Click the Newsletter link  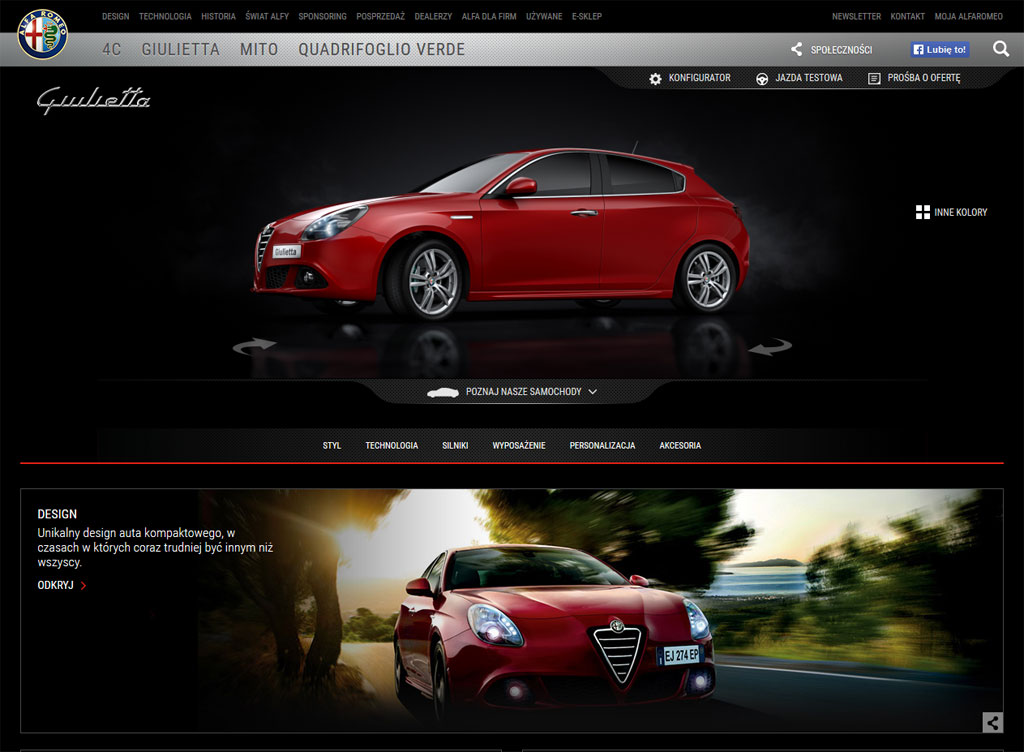(x=857, y=16)
